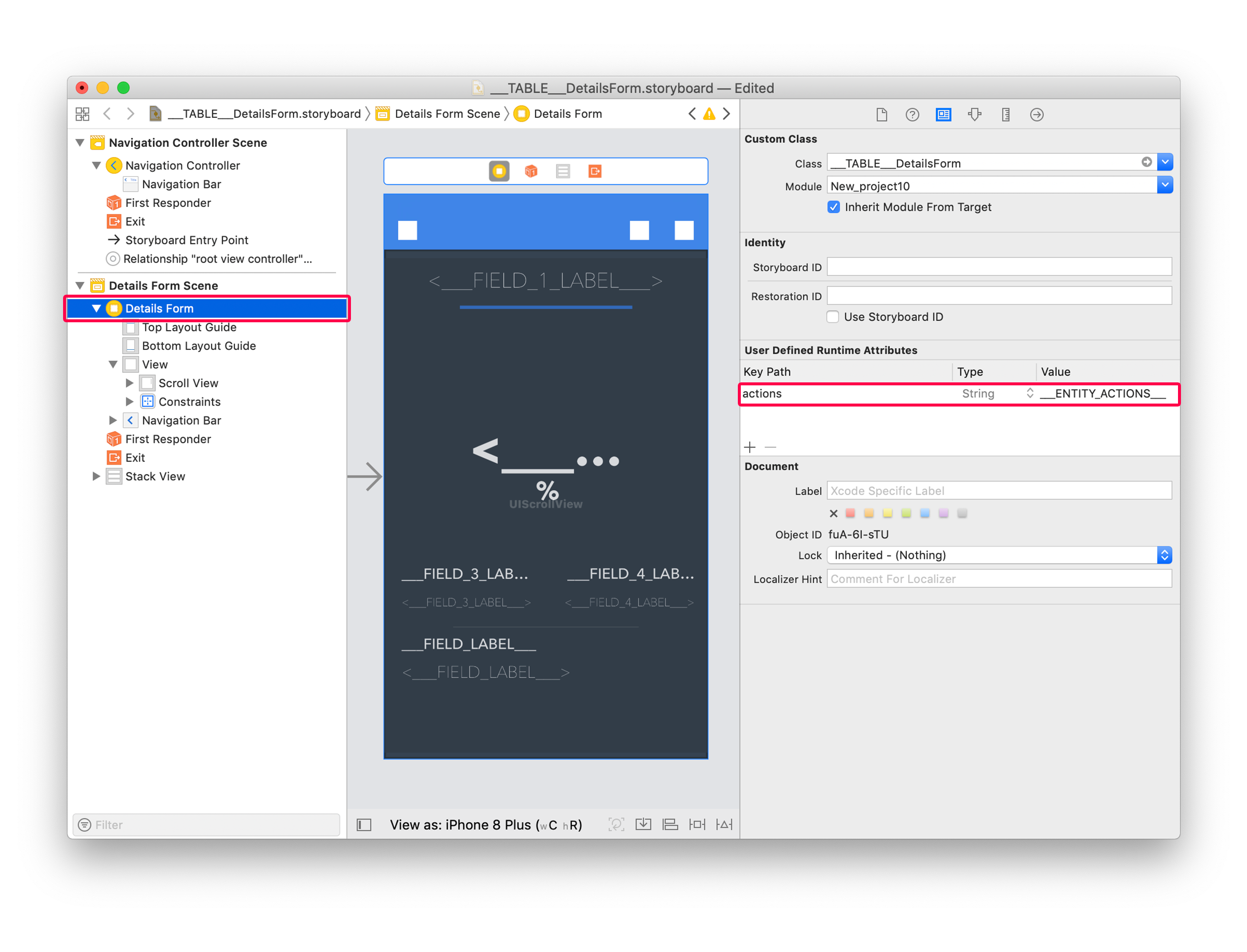This screenshot has height=952, width=1247.
Task: Pick the red label color swatch
Action: [x=850, y=513]
